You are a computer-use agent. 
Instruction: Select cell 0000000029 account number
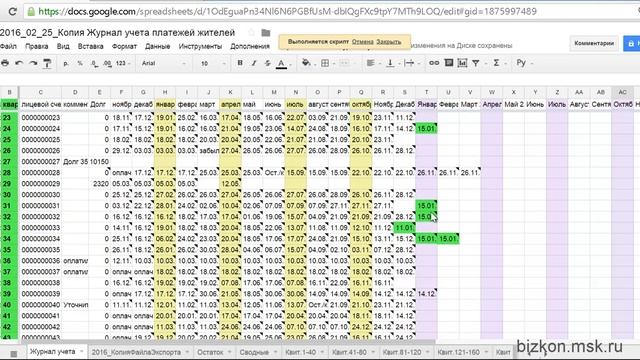41,184
